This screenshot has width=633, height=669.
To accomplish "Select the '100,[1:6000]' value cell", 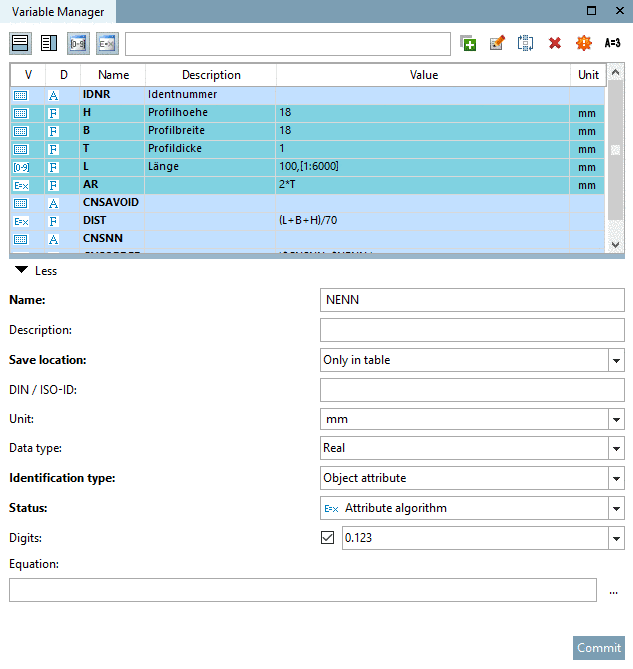I will point(423,167).
